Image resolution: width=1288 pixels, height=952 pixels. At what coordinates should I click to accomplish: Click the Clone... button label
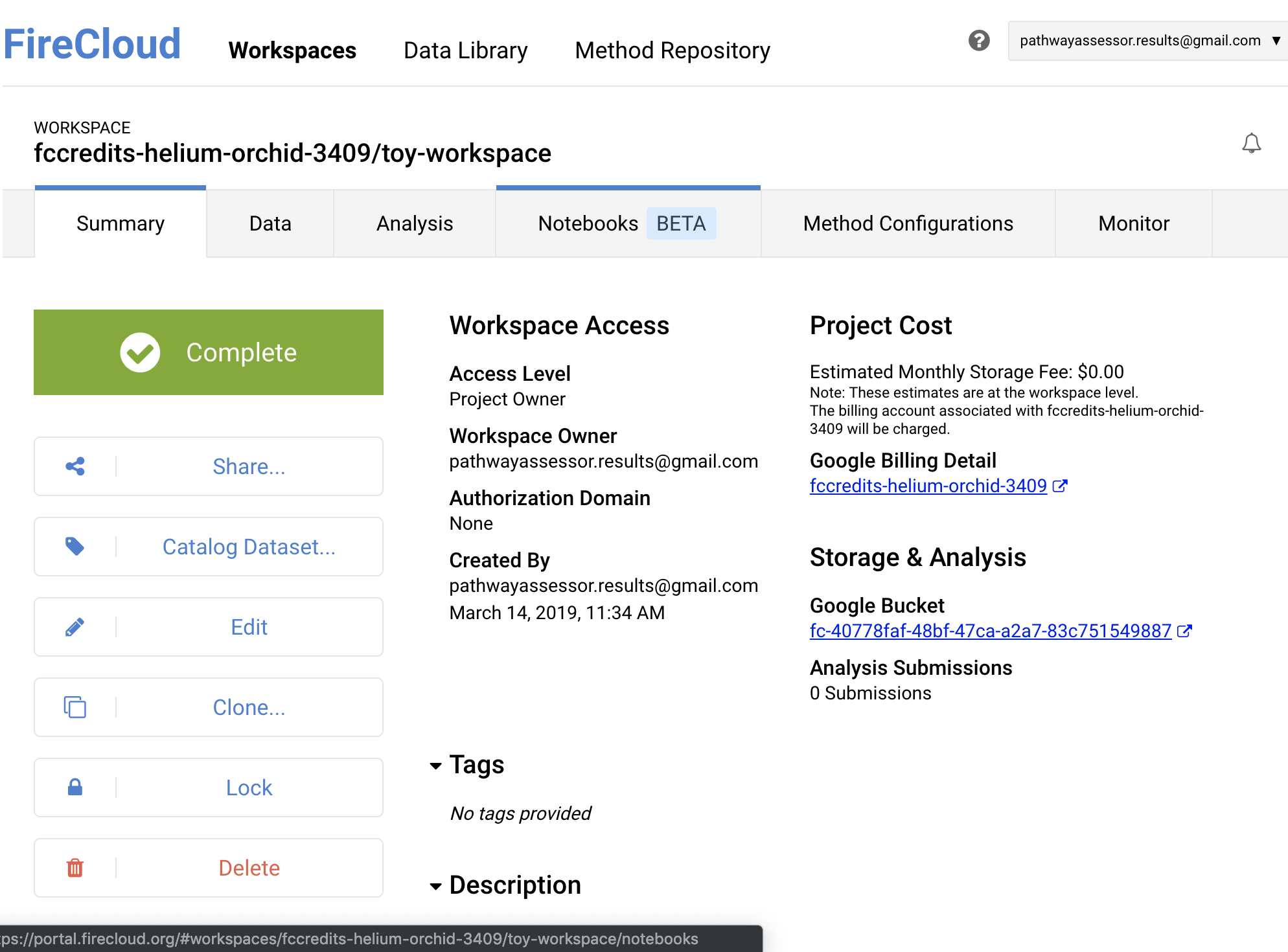click(x=249, y=707)
